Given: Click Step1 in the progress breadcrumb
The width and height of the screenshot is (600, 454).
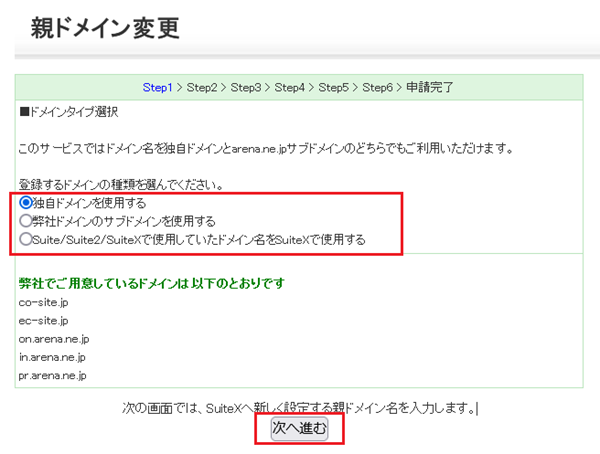Looking at the screenshot, I should coord(158,88).
